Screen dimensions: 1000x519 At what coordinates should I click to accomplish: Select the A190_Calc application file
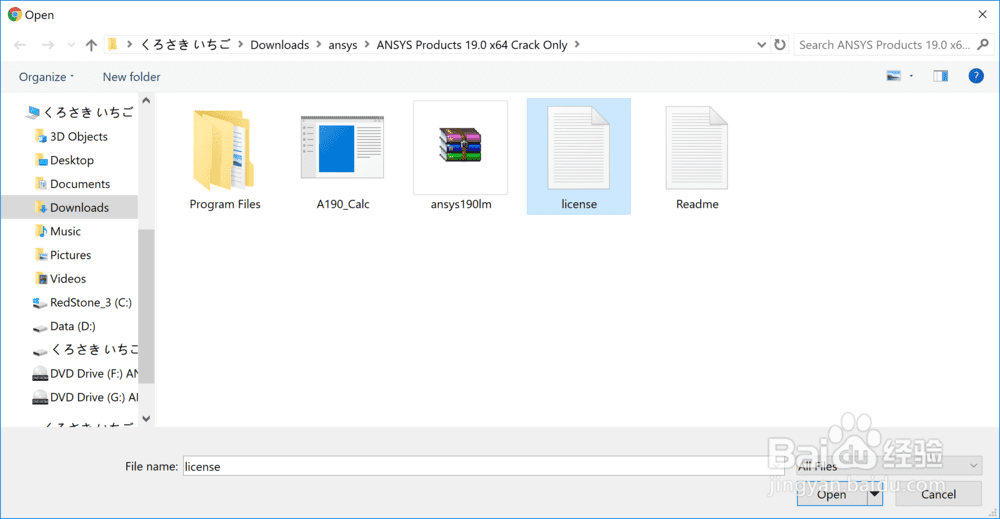tap(342, 147)
